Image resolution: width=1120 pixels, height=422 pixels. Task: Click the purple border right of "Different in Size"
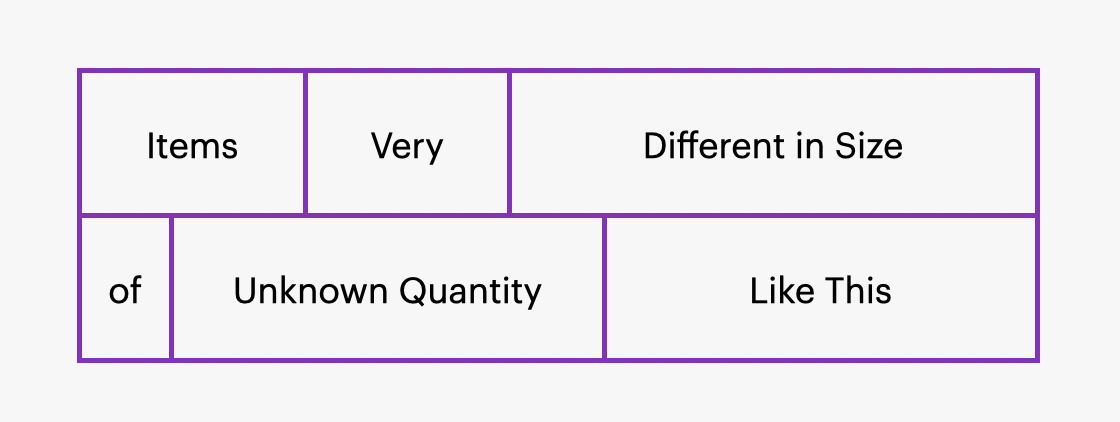coord(1037,143)
